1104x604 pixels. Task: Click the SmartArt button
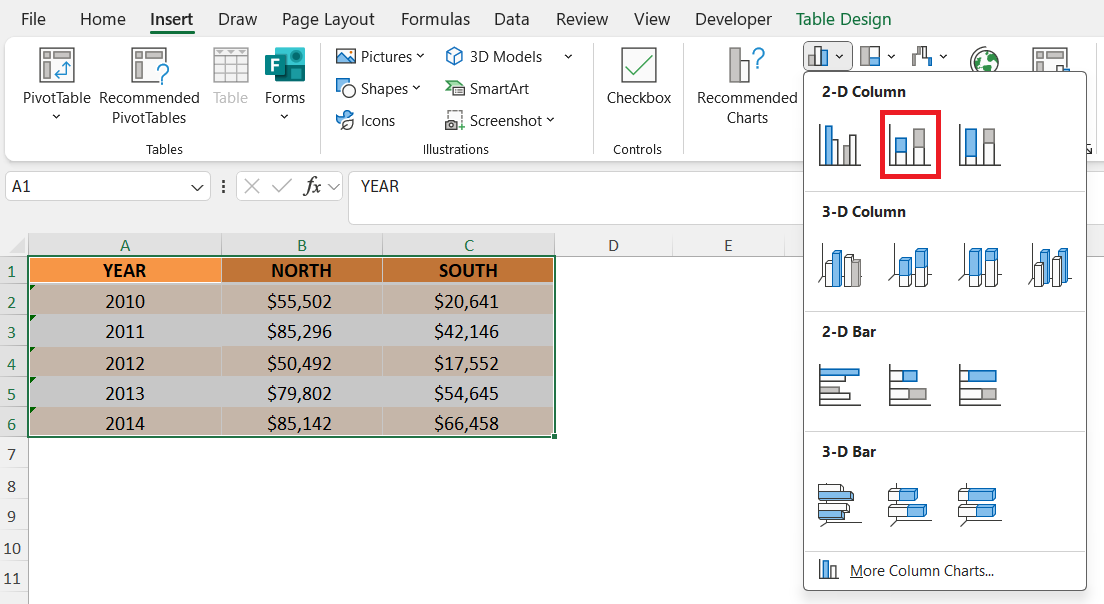[x=488, y=89]
